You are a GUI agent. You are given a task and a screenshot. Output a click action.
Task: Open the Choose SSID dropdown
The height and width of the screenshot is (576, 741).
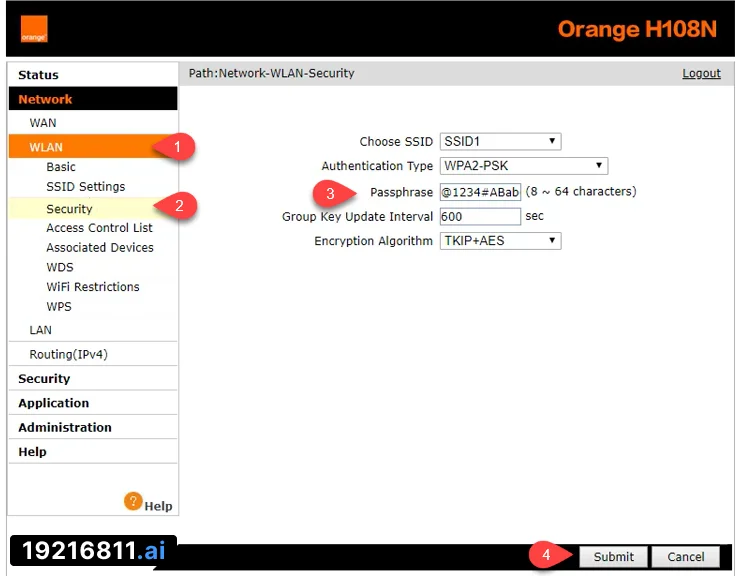click(500, 141)
